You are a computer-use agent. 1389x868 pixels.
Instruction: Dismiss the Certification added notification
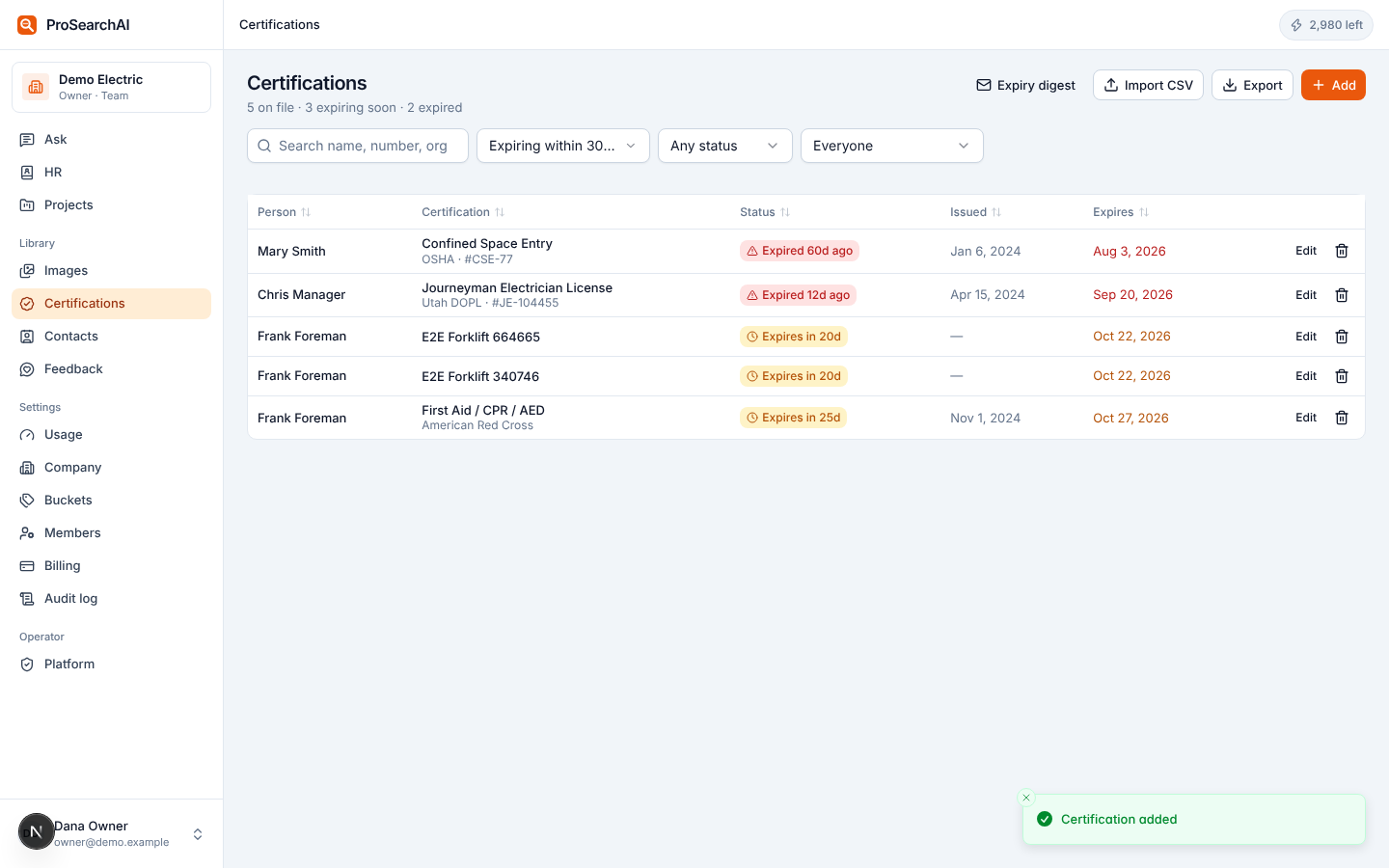coord(1026,798)
